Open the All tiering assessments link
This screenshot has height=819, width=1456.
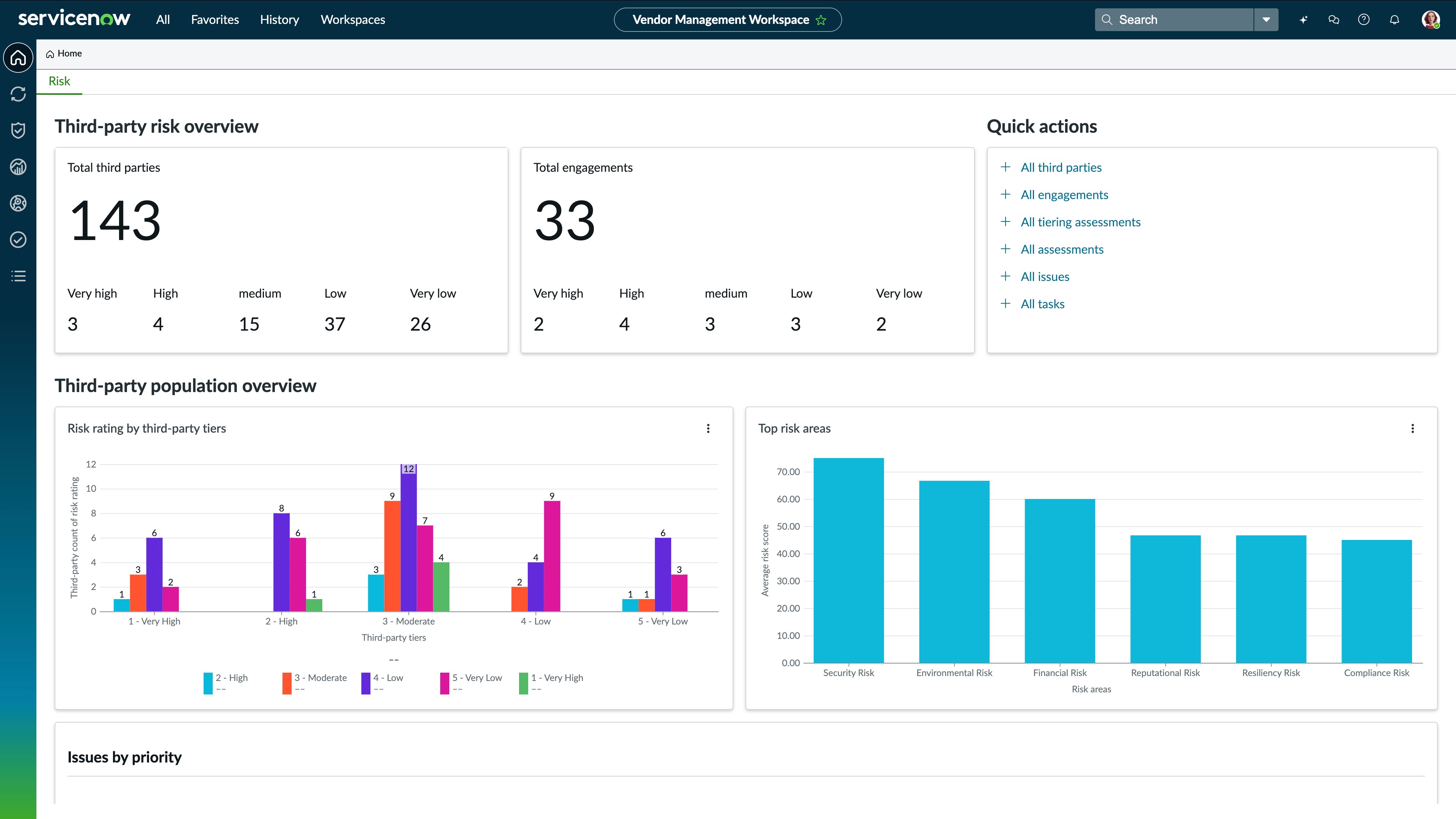click(1080, 222)
